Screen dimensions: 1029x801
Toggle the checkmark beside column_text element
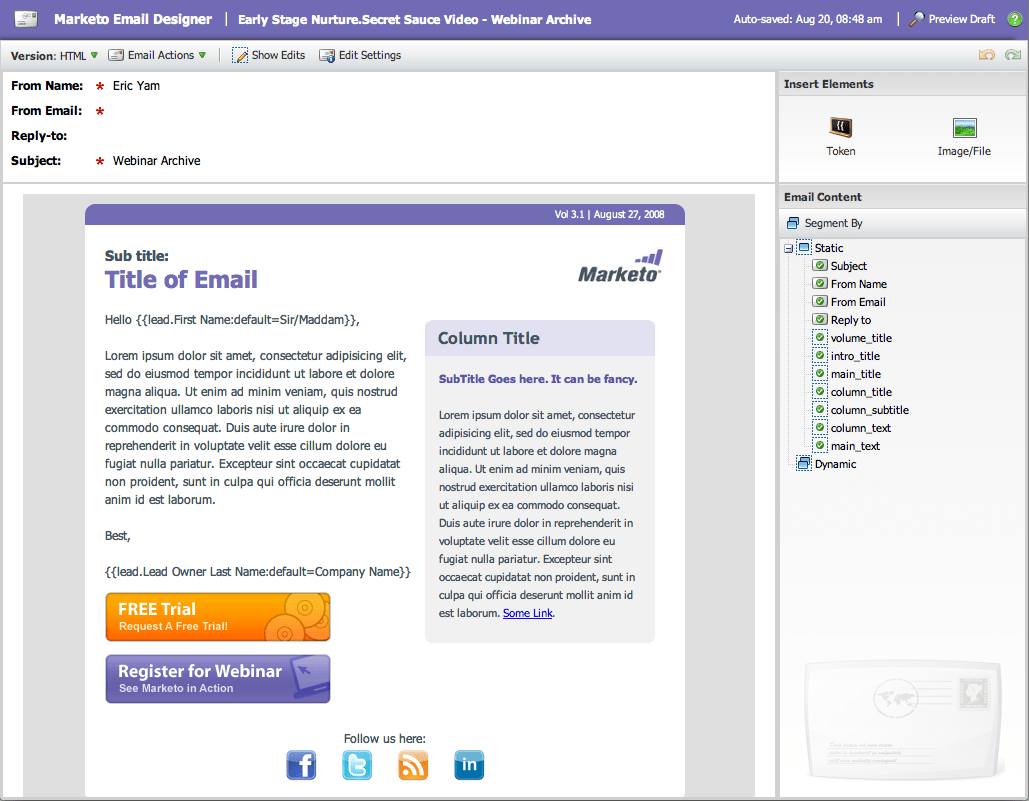[x=820, y=427]
